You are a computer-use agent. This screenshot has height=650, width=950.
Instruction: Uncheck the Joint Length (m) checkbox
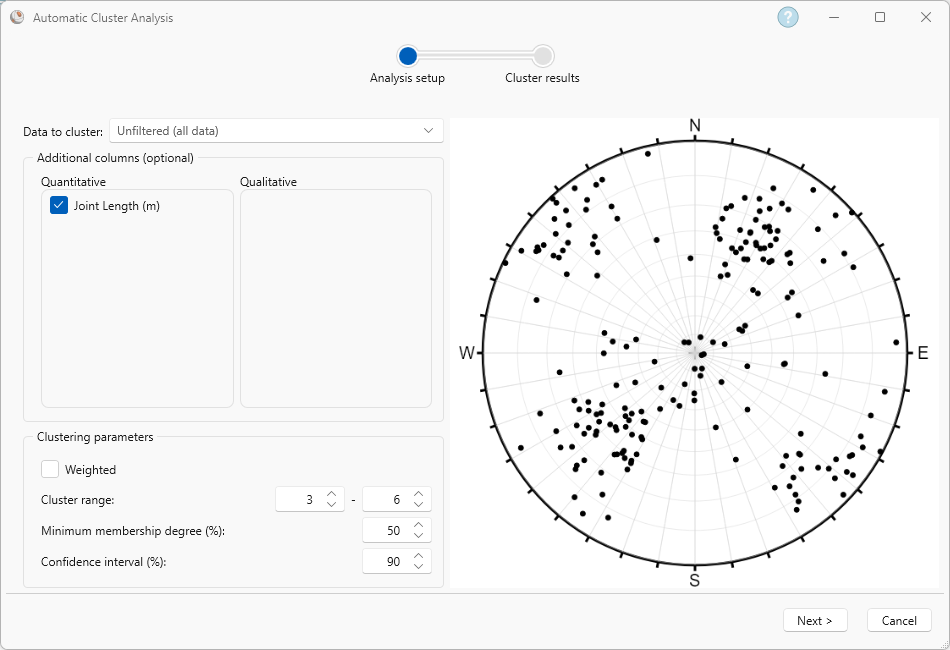(59, 205)
